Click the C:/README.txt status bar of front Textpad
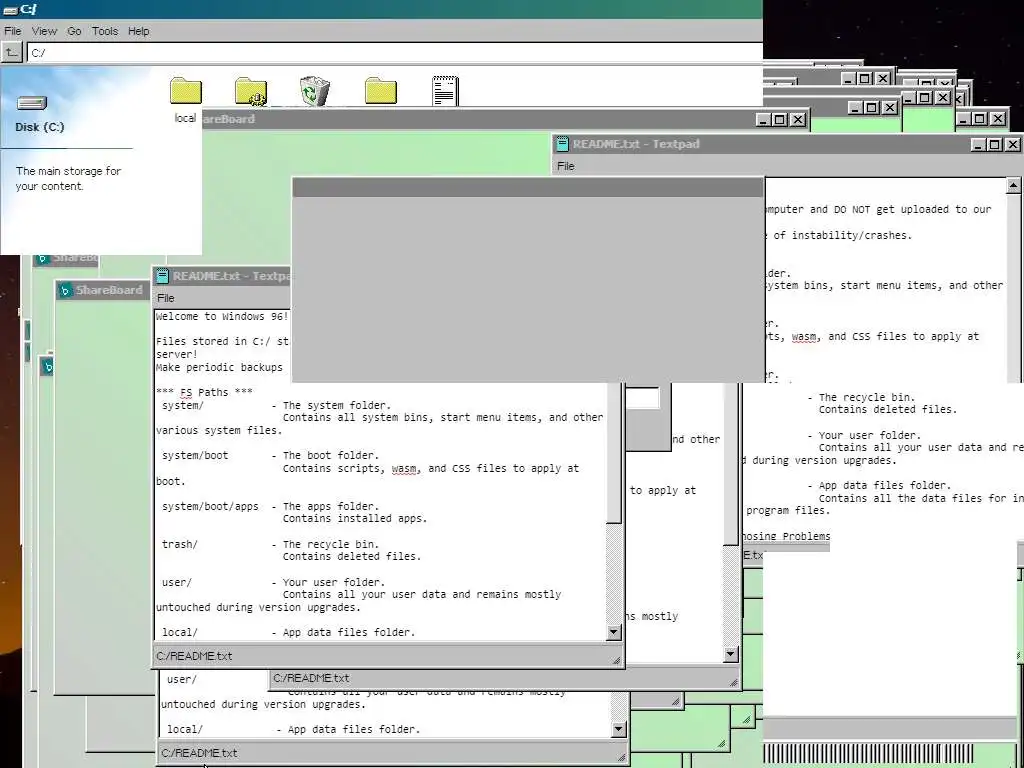 point(387,656)
